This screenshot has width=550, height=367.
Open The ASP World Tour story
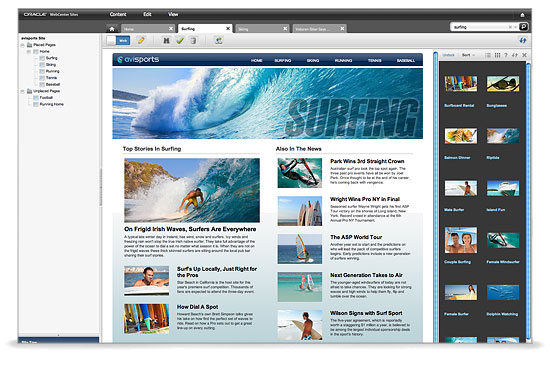click(356, 237)
